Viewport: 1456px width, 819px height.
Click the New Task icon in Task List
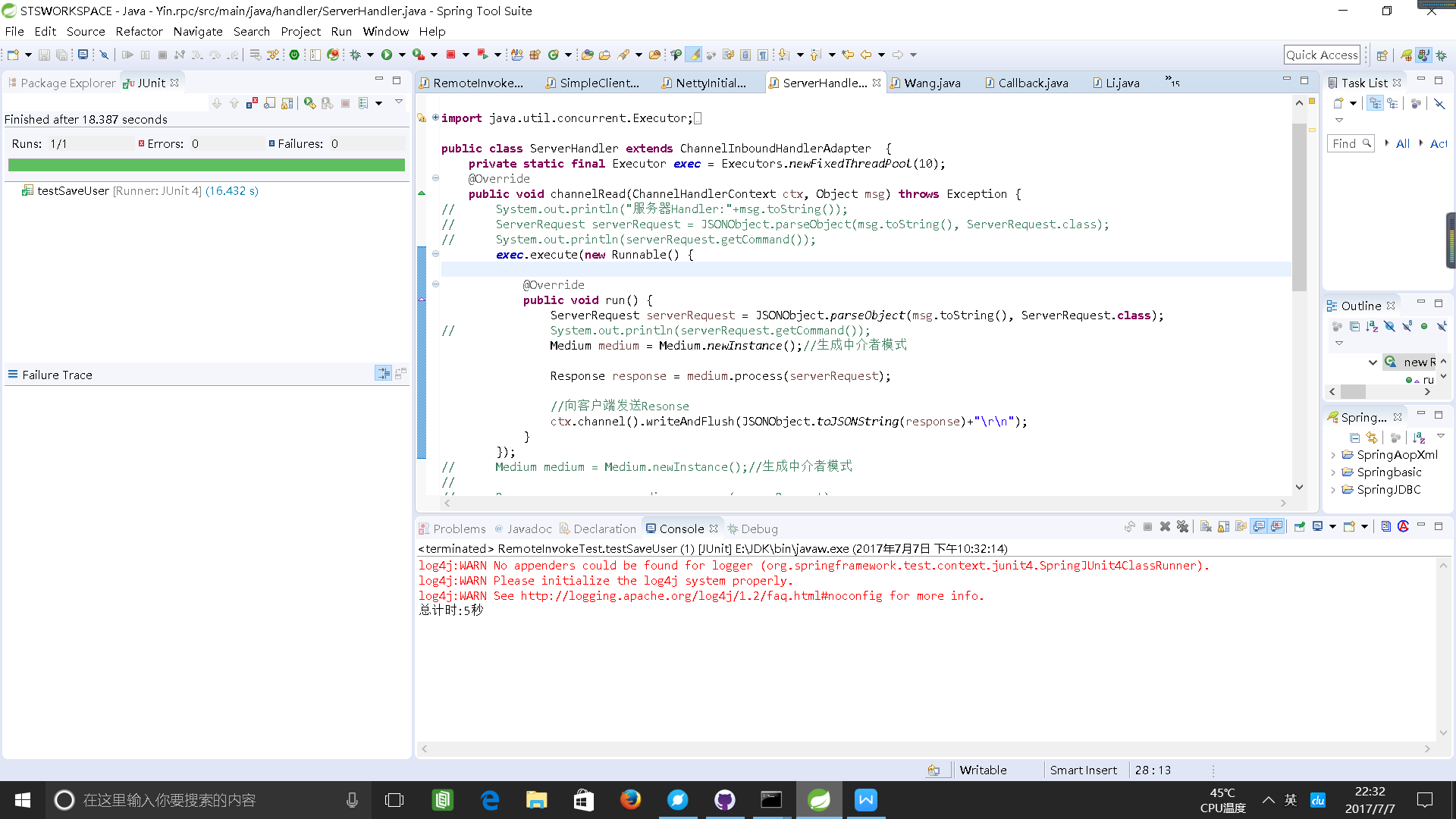[1338, 103]
